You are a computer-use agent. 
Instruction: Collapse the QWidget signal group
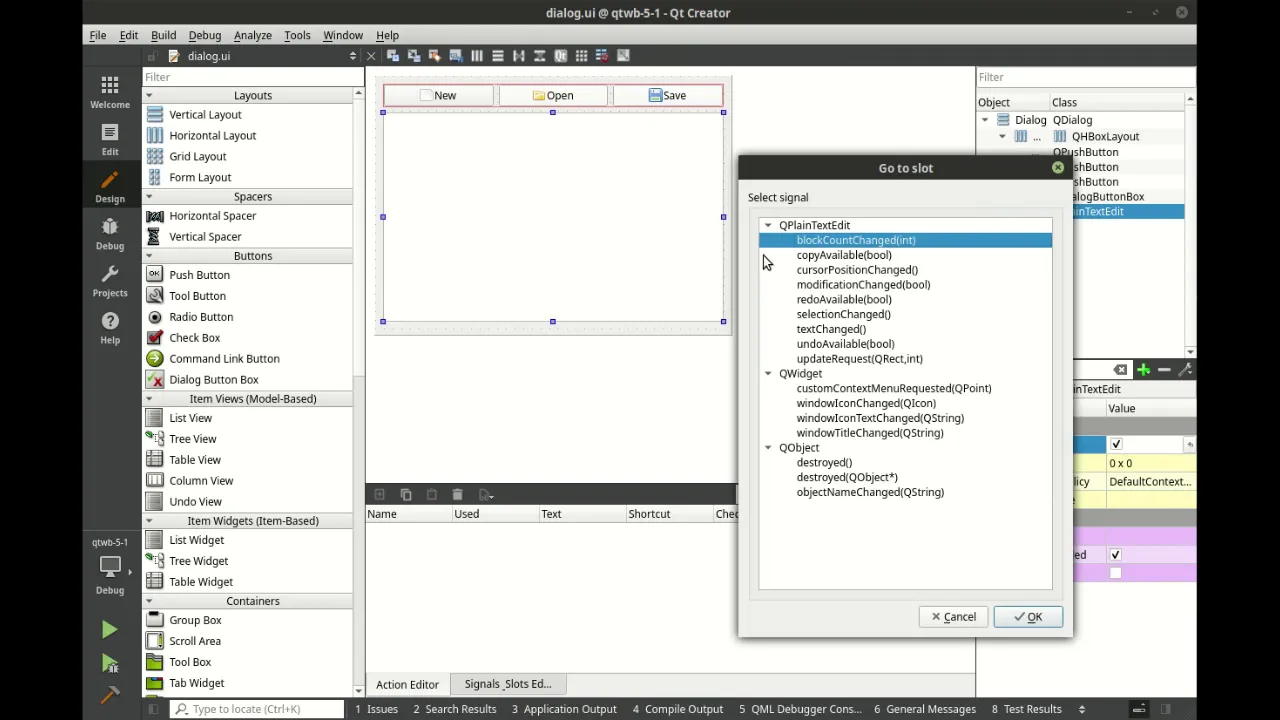tap(768, 373)
